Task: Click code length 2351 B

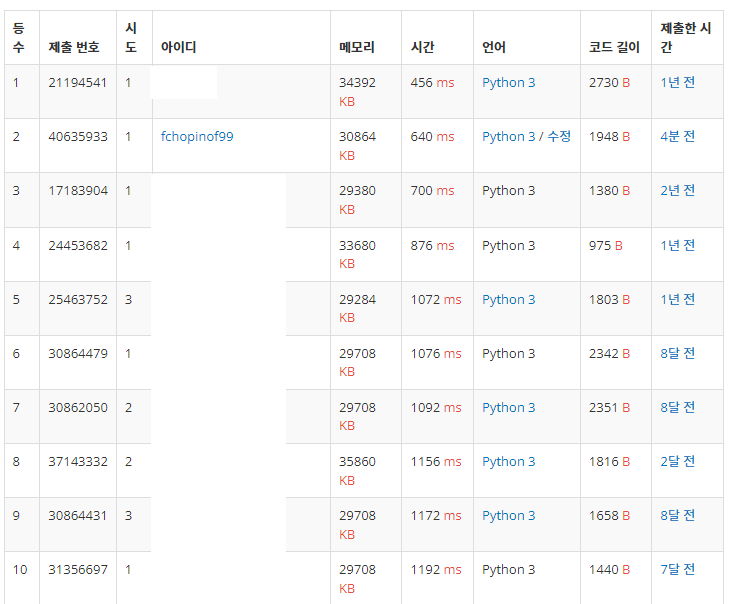Action: tap(609, 407)
